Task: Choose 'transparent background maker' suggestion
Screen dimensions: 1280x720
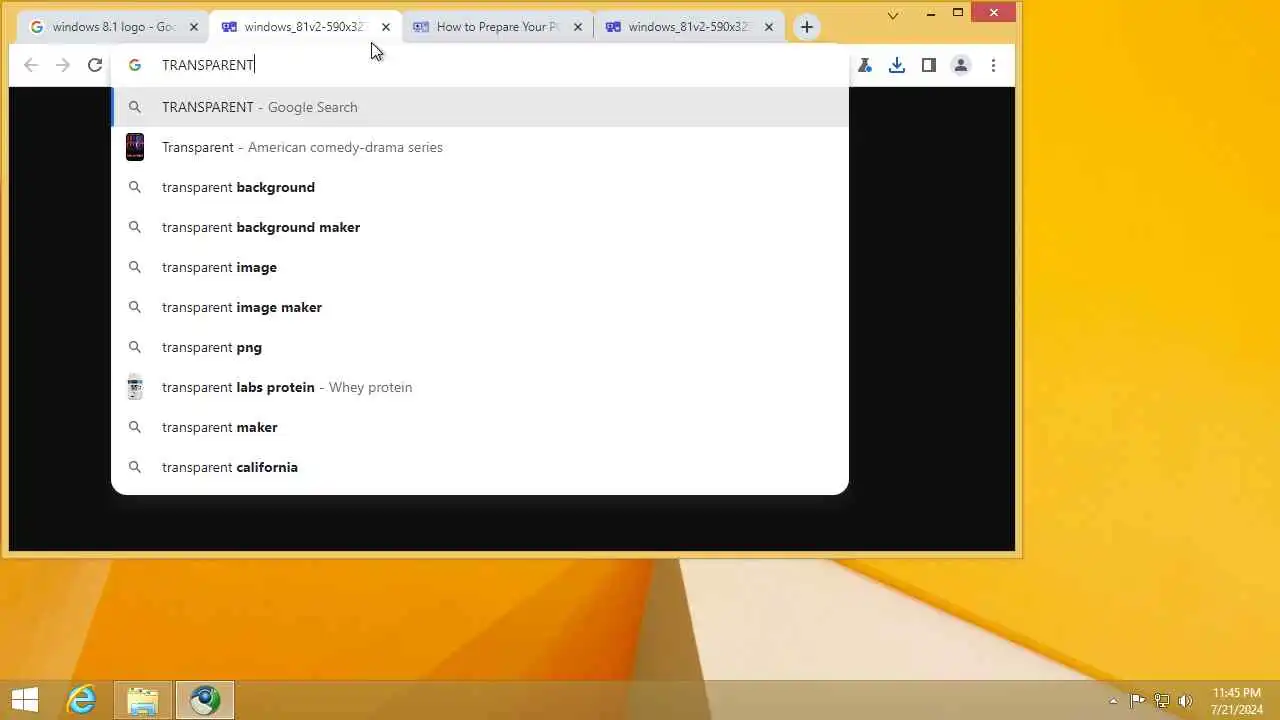Action: point(480,227)
